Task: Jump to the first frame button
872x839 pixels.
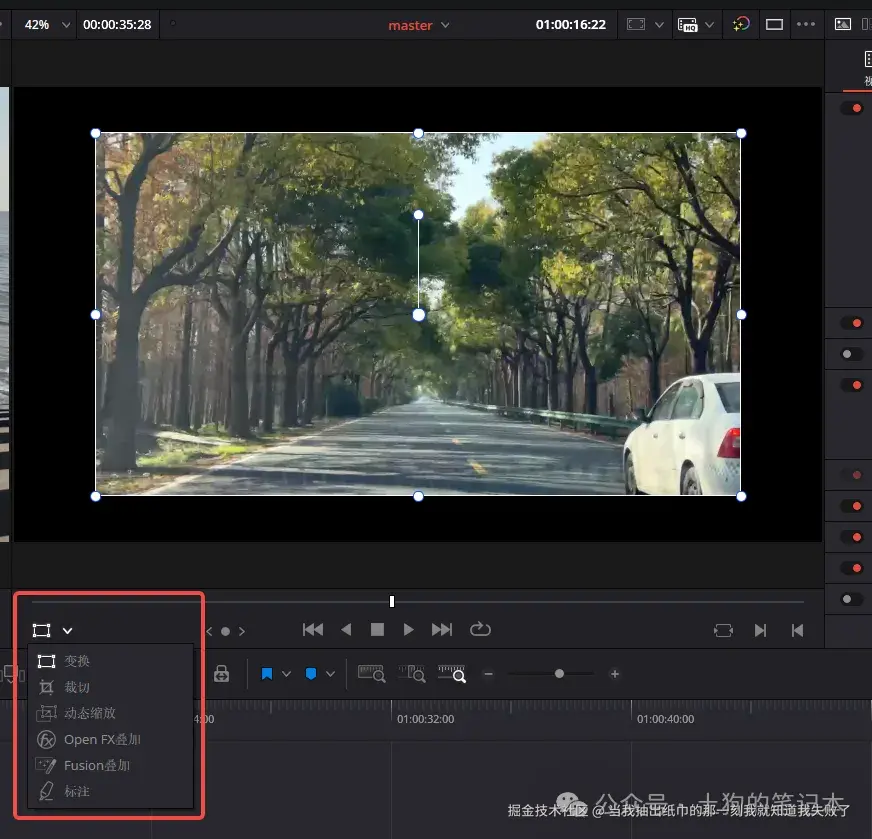Action: point(313,630)
